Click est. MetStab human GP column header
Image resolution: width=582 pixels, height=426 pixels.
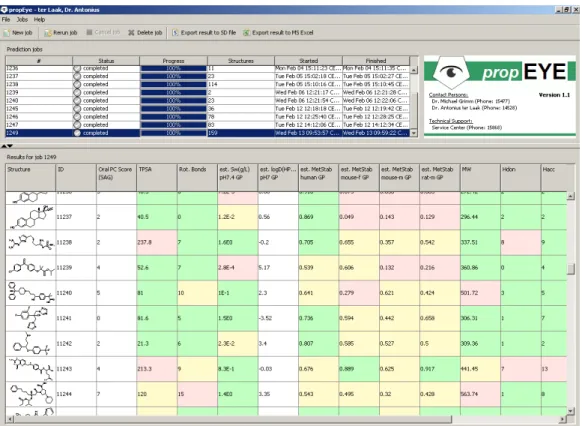coord(318,178)
